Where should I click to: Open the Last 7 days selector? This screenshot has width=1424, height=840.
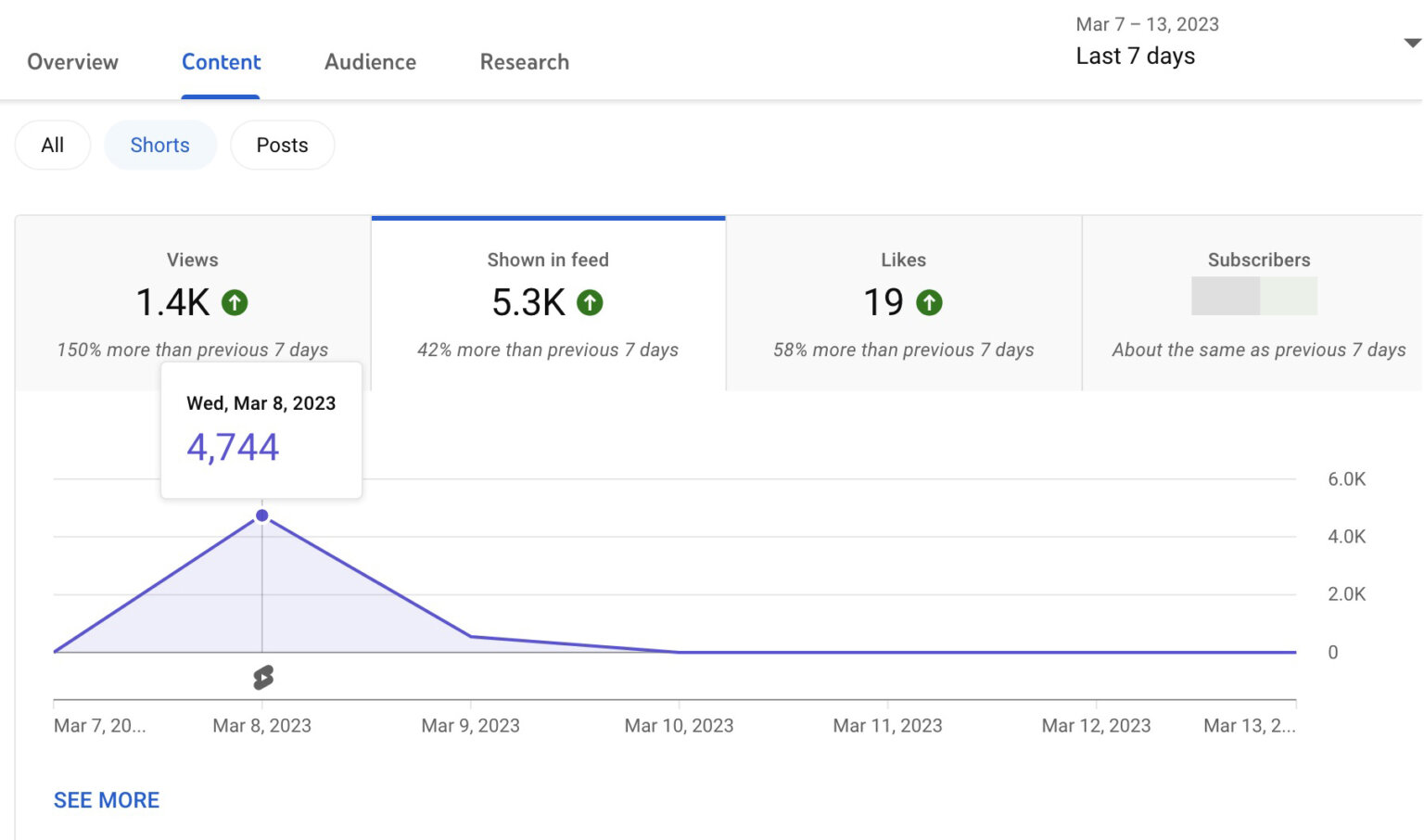click(x=1135, y=56)
